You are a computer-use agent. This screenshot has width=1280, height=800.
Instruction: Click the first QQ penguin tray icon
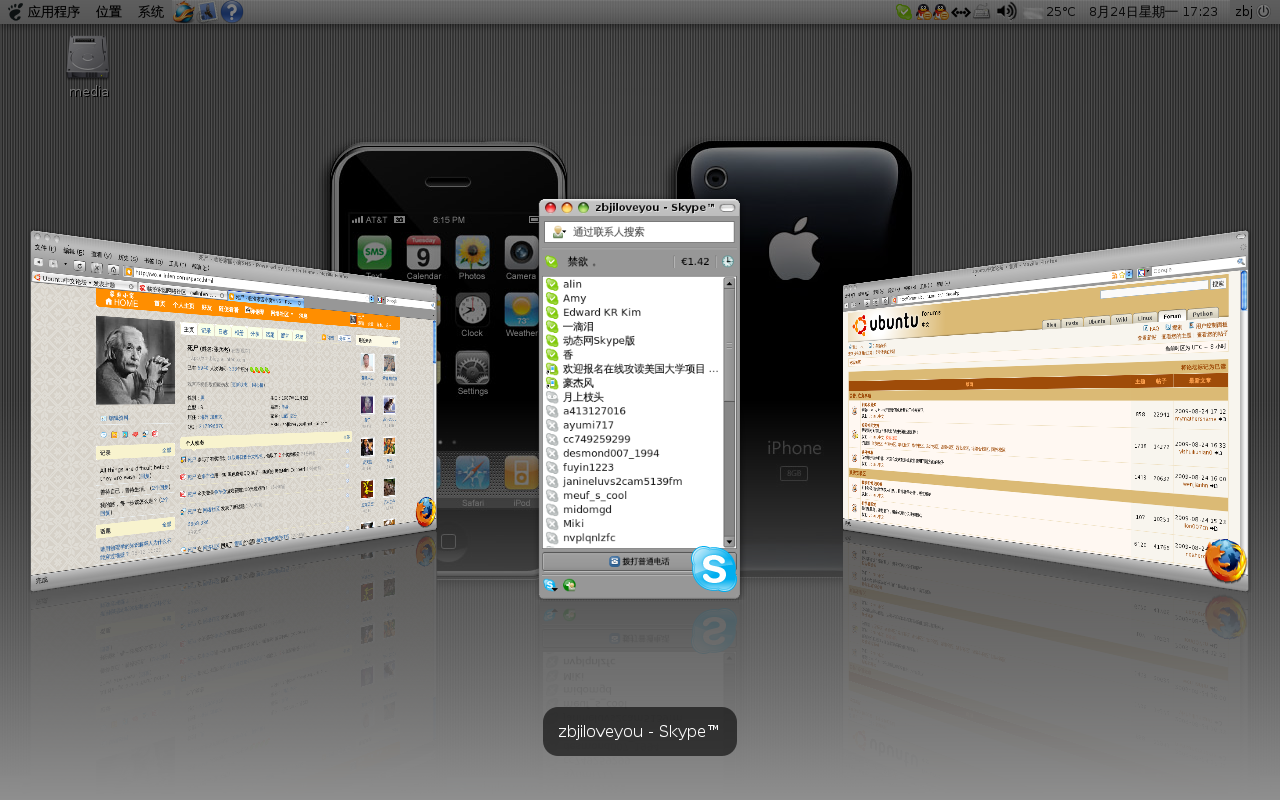coord(924,12)
